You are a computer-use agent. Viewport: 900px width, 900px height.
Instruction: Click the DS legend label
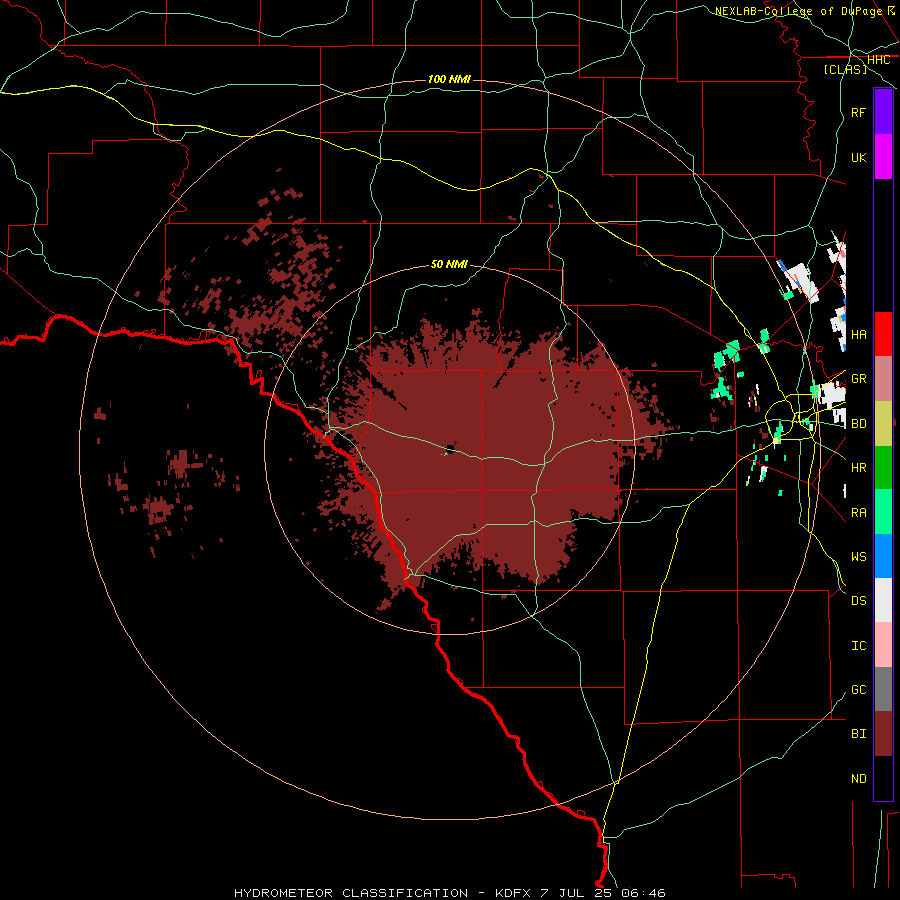(858, 600)
